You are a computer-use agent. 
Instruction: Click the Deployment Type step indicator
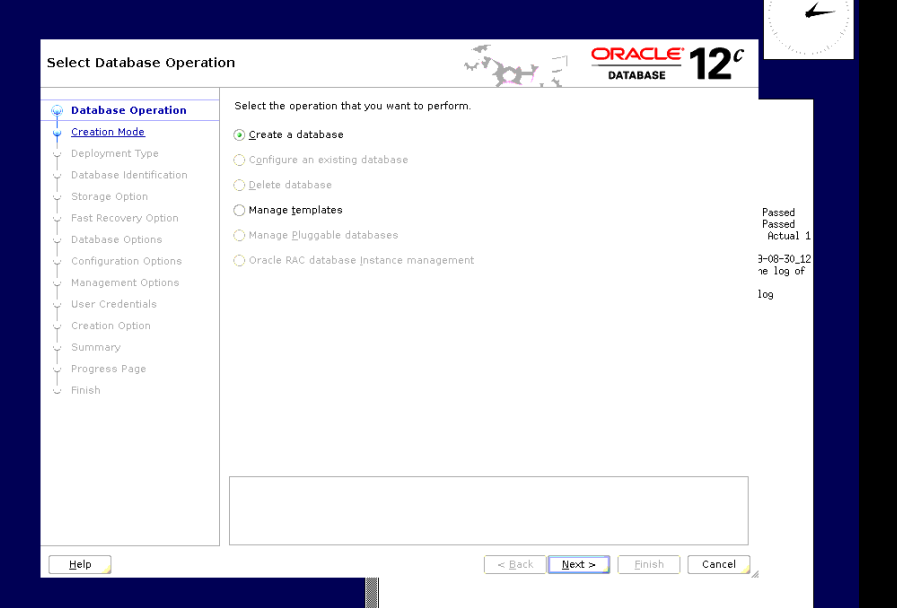click(x=58, y=153)
